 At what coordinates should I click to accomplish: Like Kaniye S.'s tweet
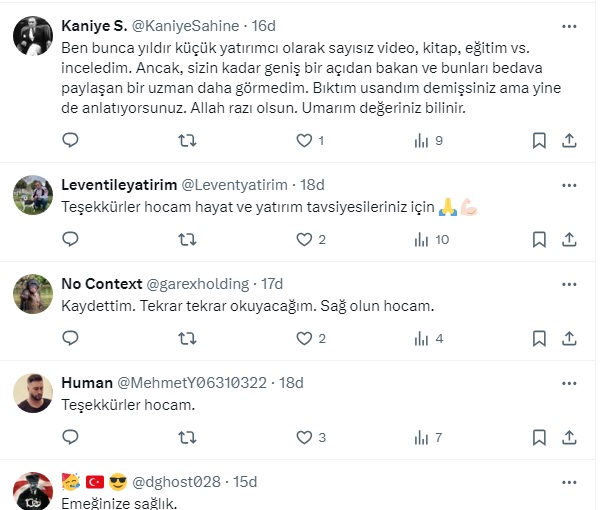[304, 141]
